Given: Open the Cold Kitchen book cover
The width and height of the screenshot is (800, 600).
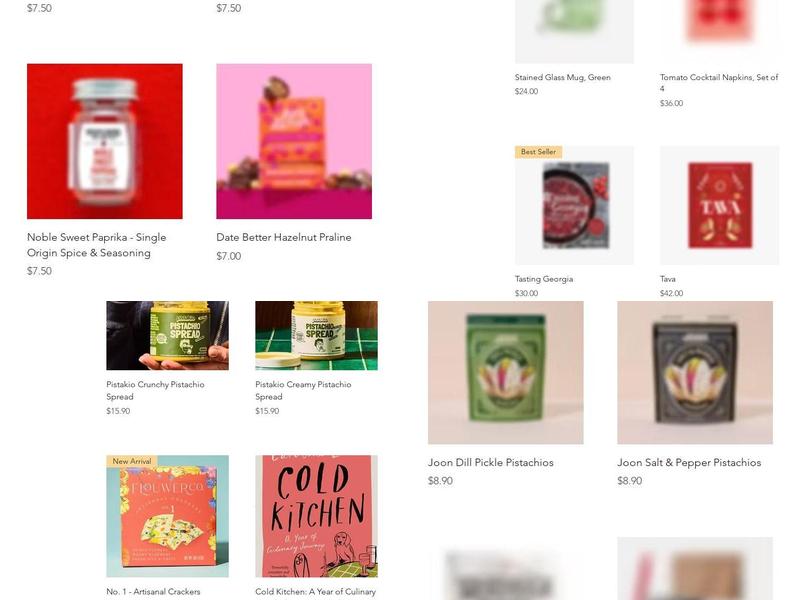Looking at the screenshot, I should click(316, 516).
